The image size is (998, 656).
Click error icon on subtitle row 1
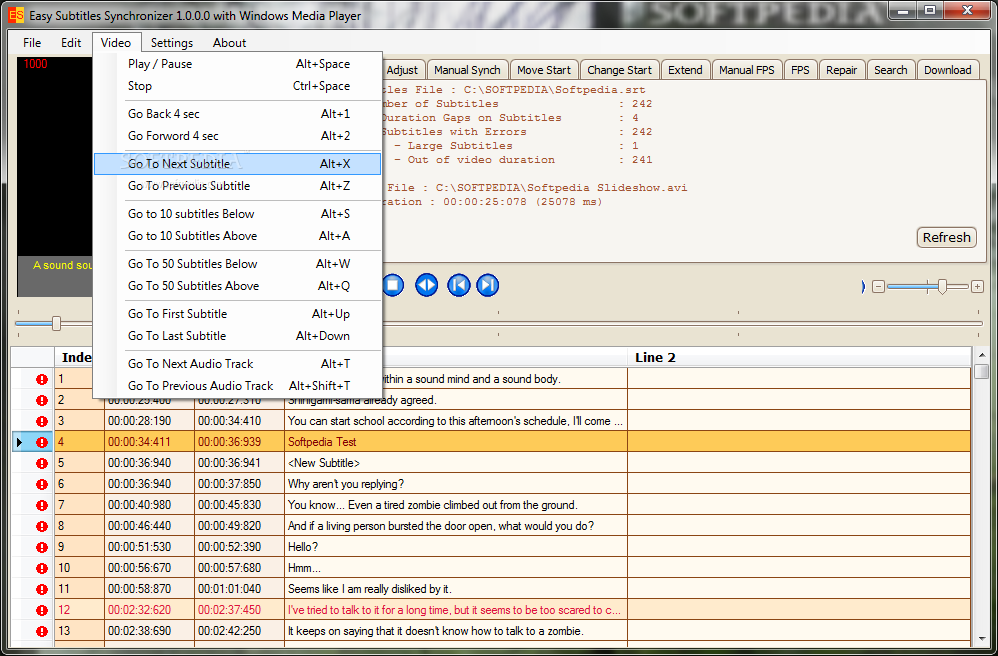pos(42,379)
